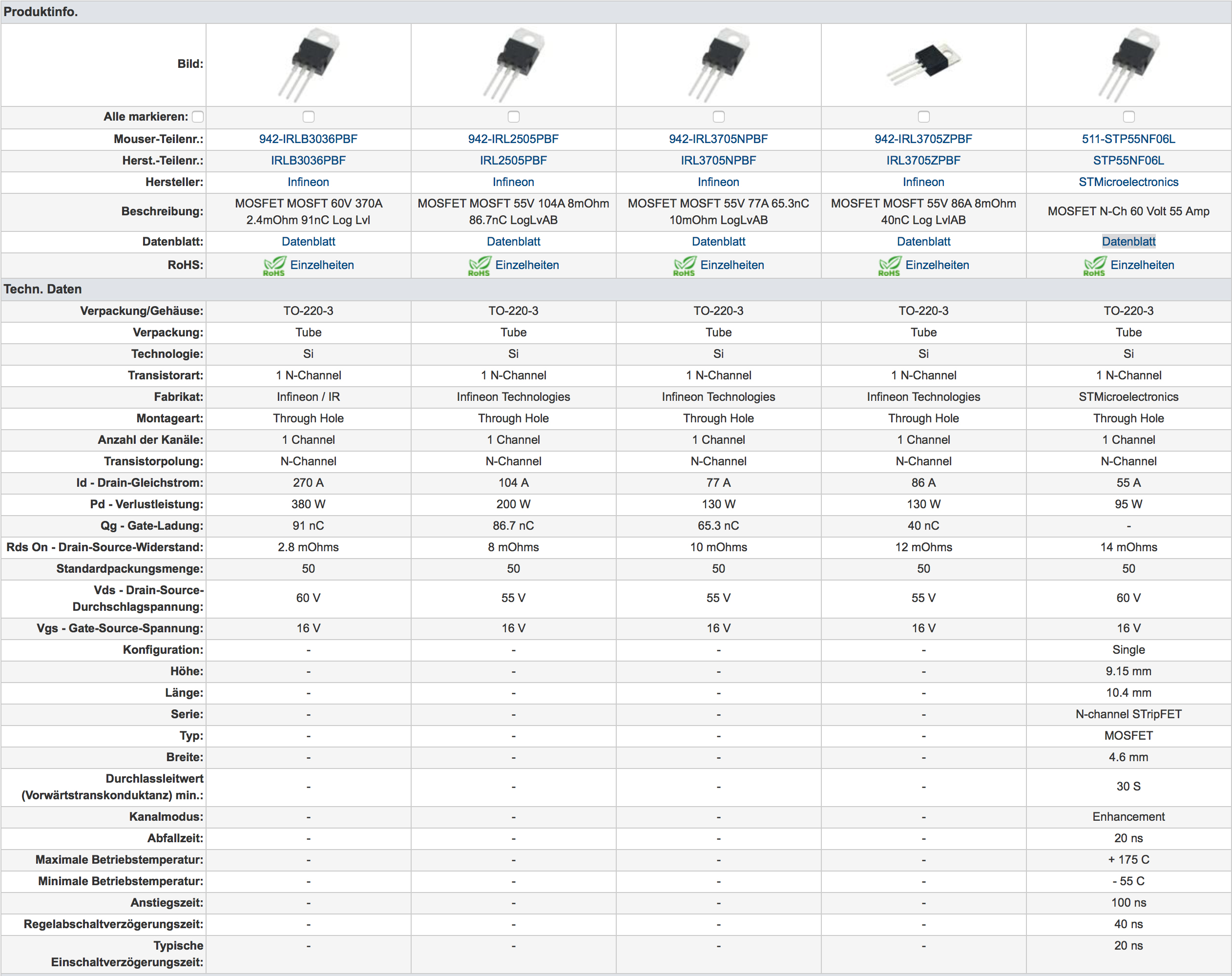Screen dimensions: 1232x976
Task: Click the '380 W' power dissipation value
Action: pyautogui.click(x=309, y=504)
